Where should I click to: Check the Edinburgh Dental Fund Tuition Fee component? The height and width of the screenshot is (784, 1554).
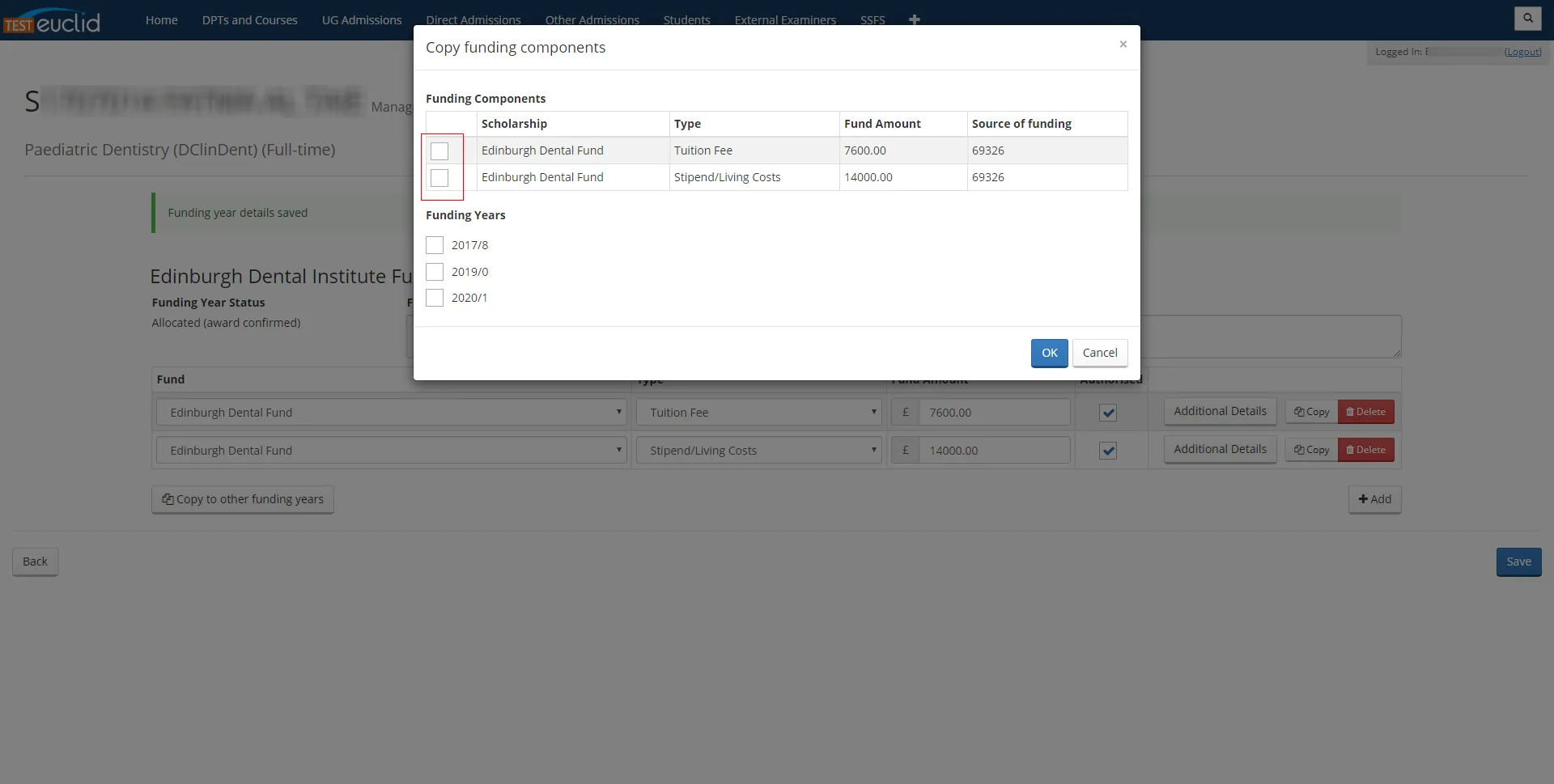(x=439, y=150)
